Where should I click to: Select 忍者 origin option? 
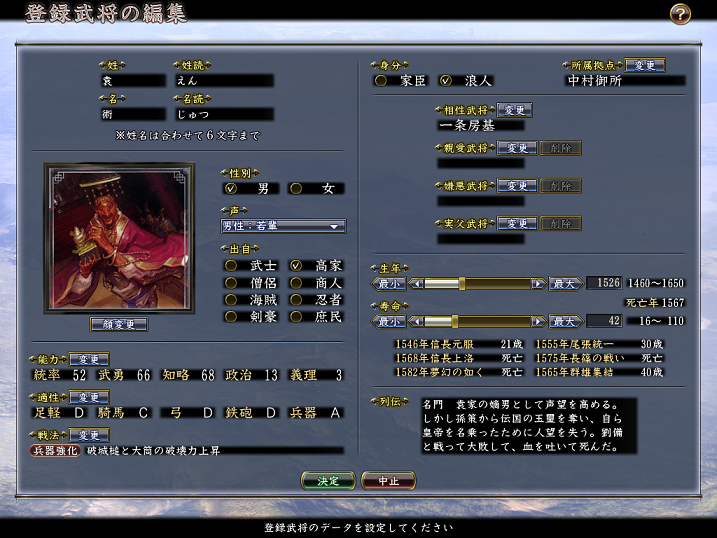296,300
